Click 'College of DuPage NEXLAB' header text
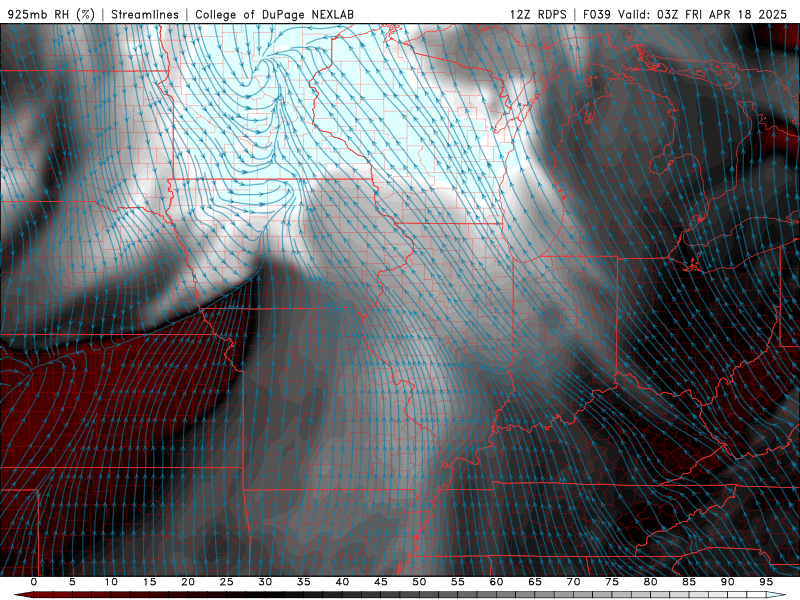Image resolution: width=800 pixels, height=600 pixels. (x=274, y=14)
